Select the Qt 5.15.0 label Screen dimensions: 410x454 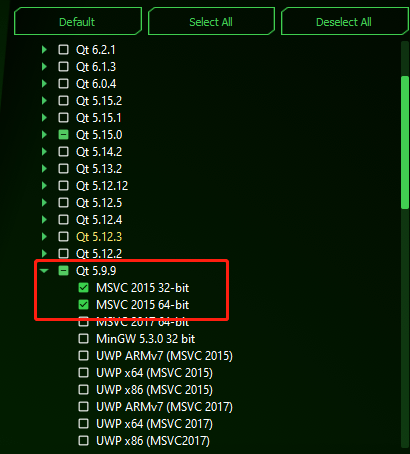click(99, 135)
